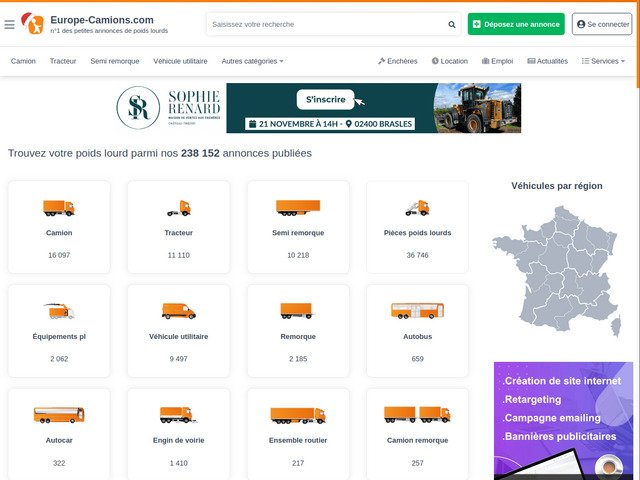Expand the Services dropdown
640x480 pixels.
point(603,61)
